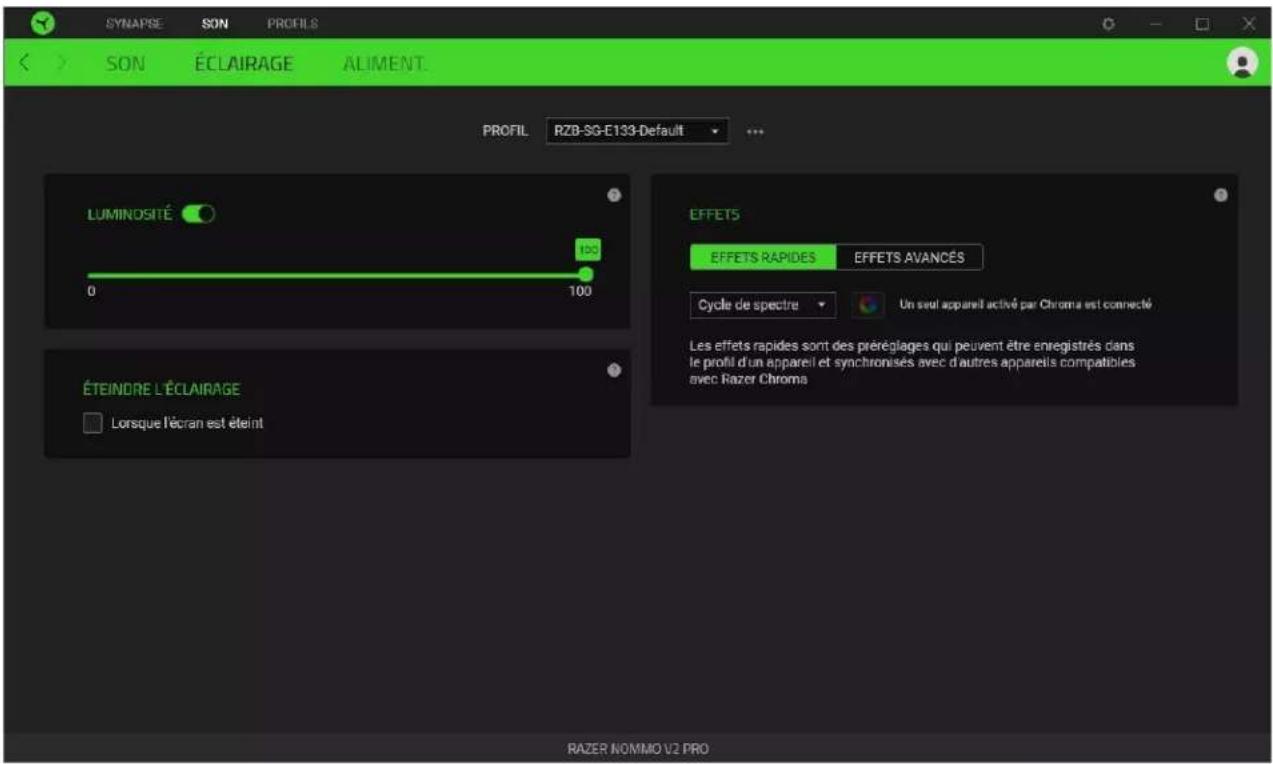Minimize the Razer Synapse window
Image resolution: width=1273 pixels, height=764 pixels.
tap(1155, 23)
